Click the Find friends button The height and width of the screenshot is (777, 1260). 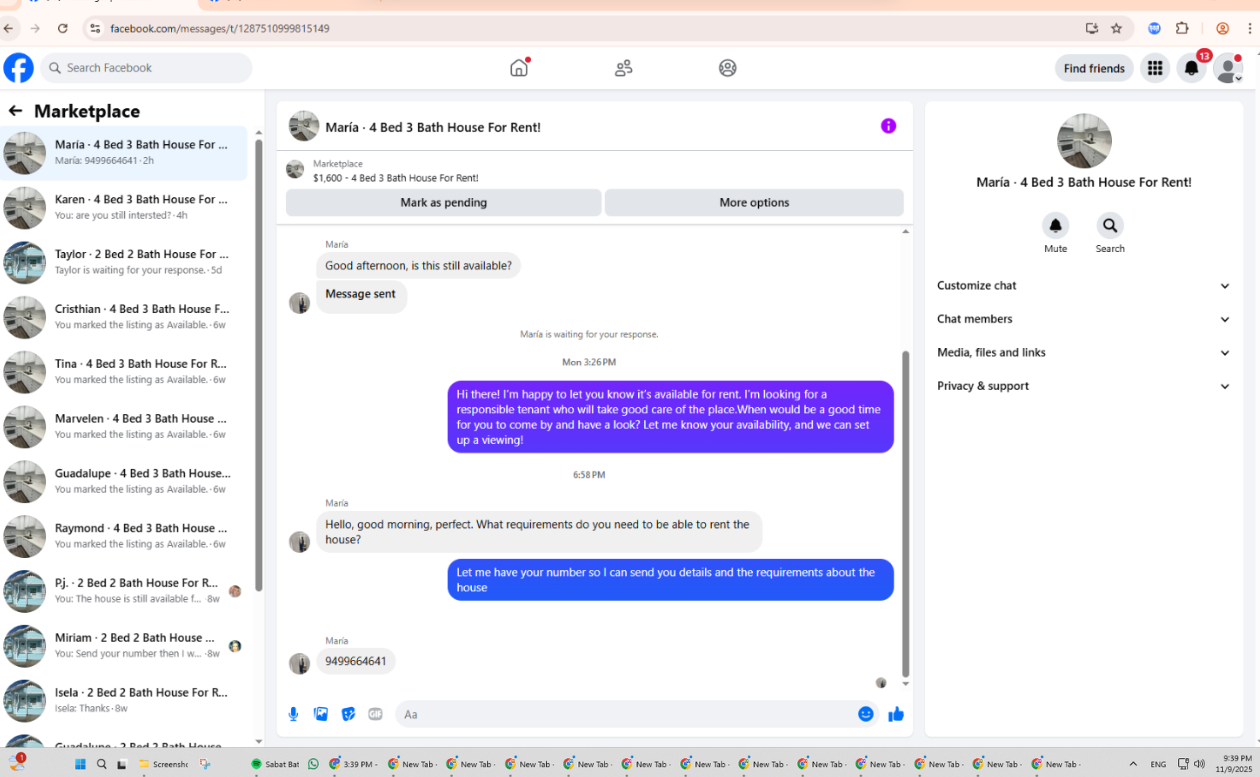tap(1094, 68)
